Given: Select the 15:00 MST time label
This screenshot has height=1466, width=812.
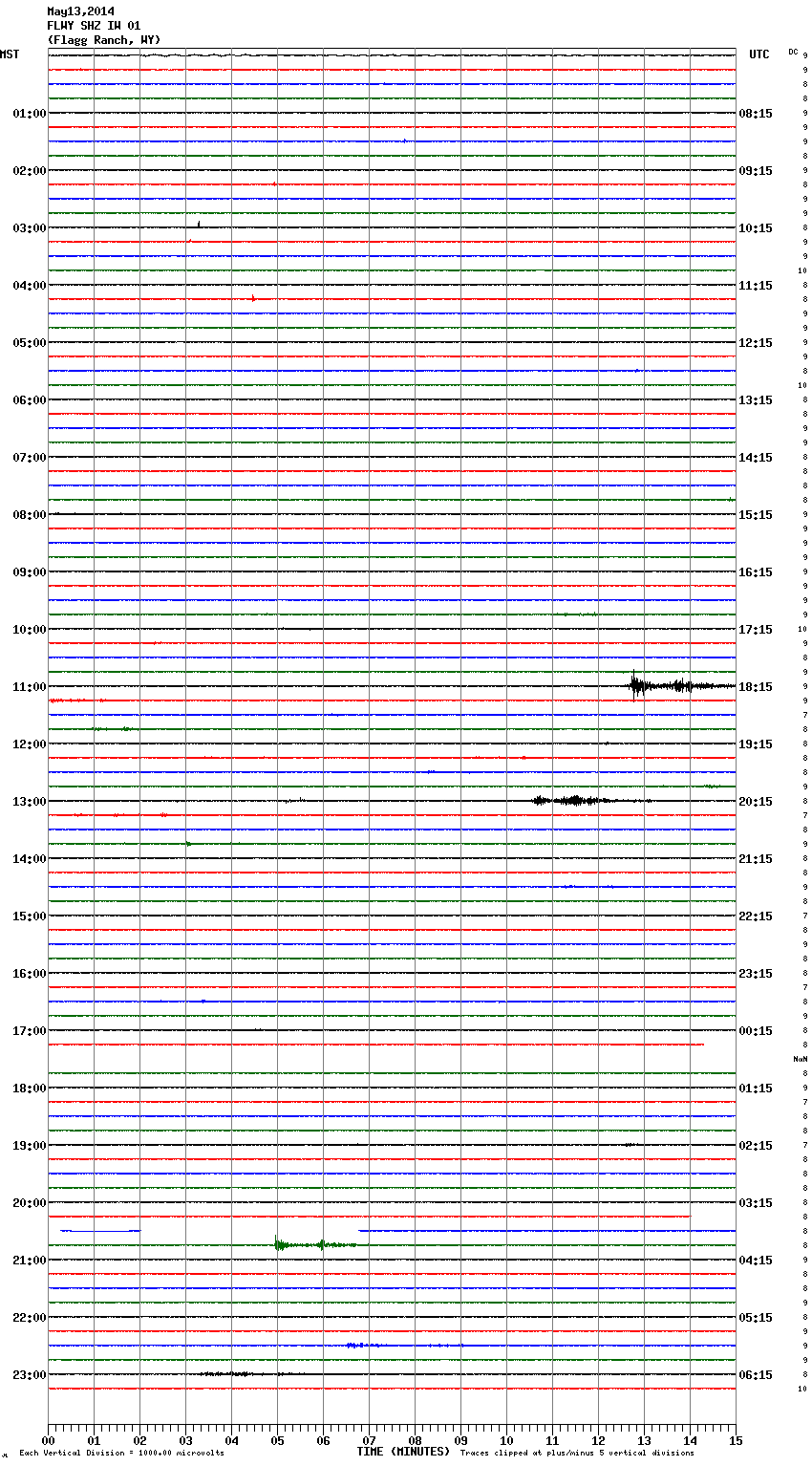Looking at the screenshot, I should tap(30, 916).
